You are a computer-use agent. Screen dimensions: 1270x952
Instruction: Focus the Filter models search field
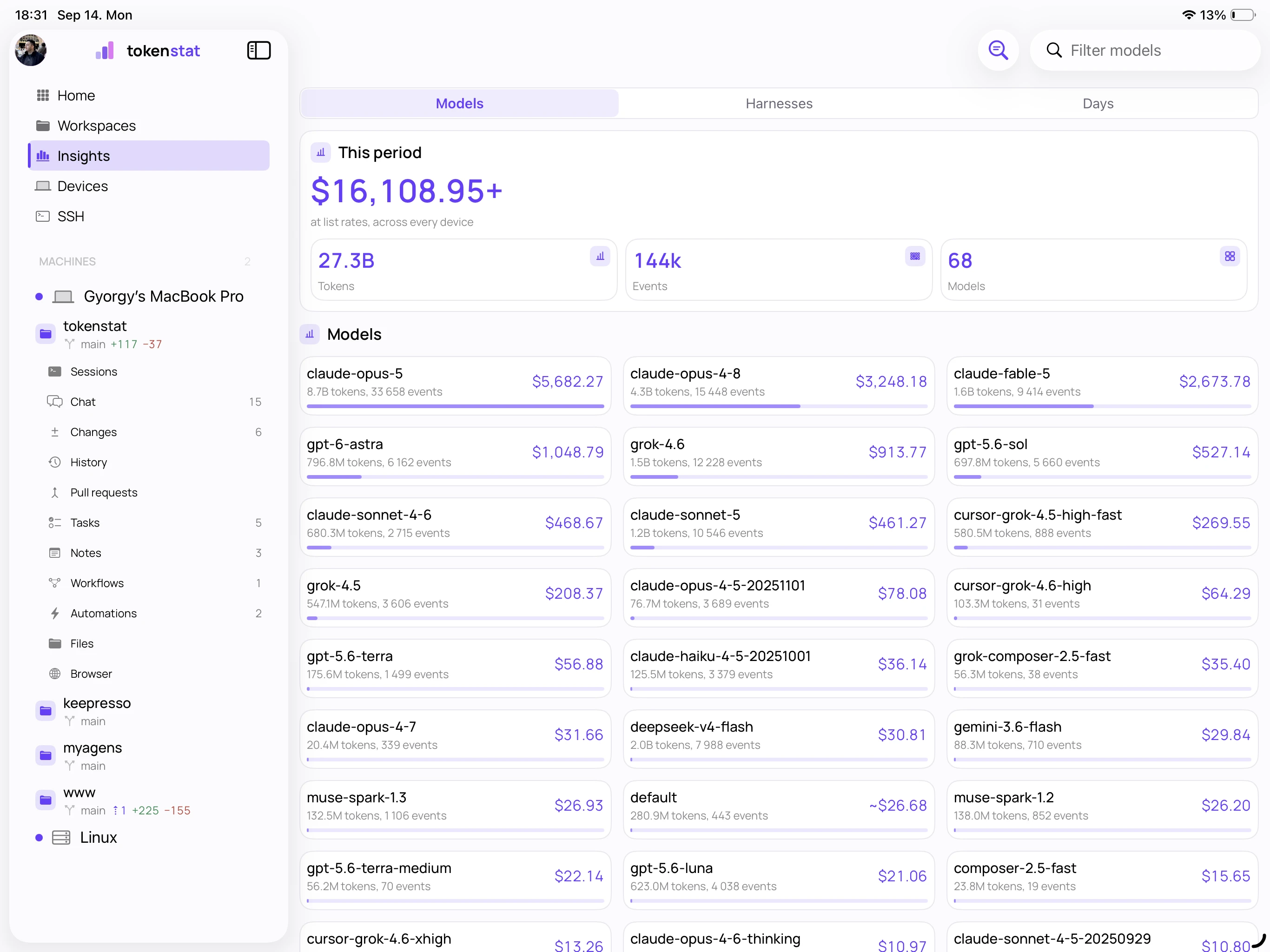click(x=1145, y=51)
